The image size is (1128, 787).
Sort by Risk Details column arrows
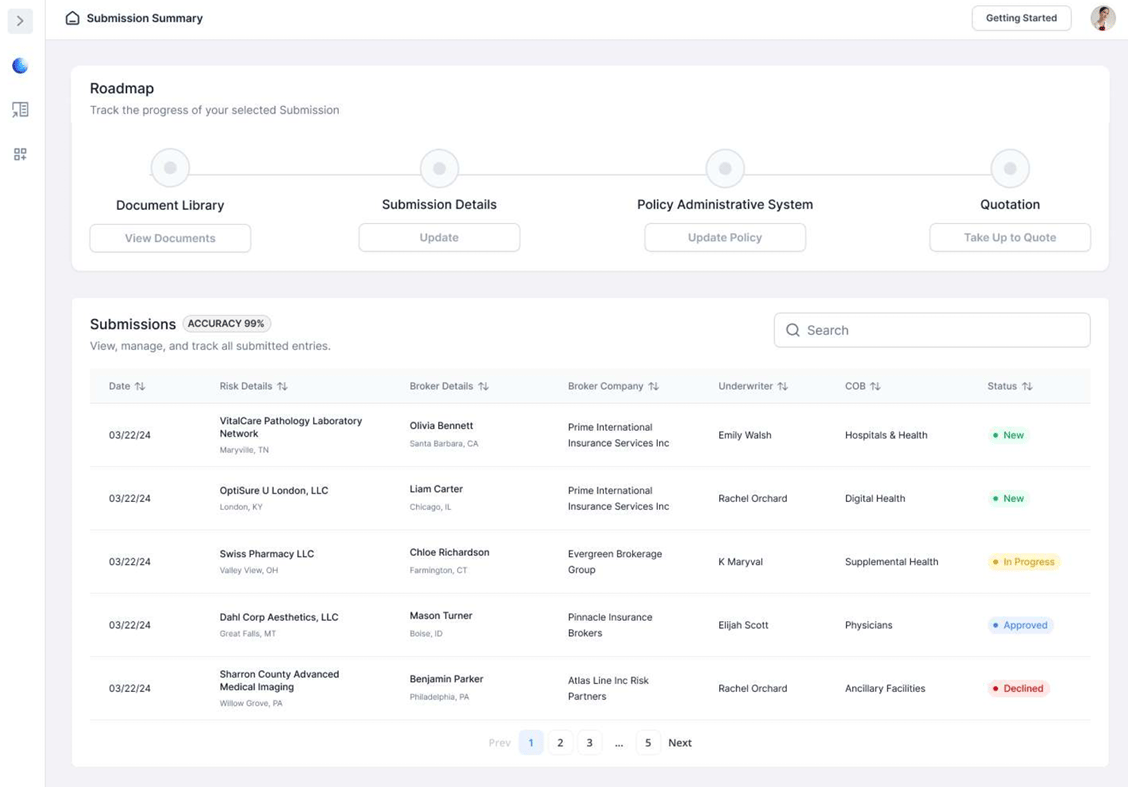click(283, 386)
